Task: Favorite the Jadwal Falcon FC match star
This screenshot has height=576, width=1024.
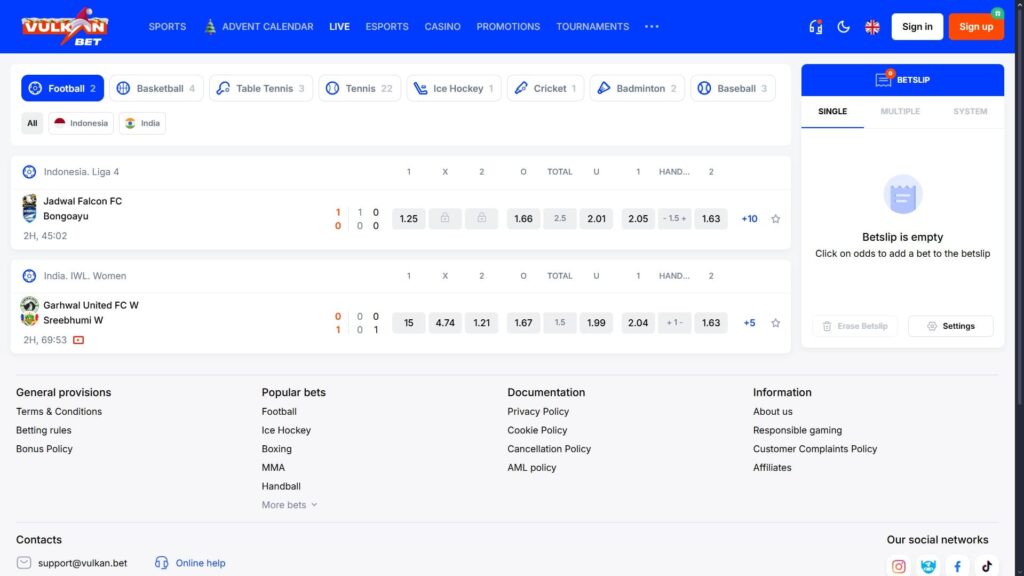Action: click(x=775, y=219)
